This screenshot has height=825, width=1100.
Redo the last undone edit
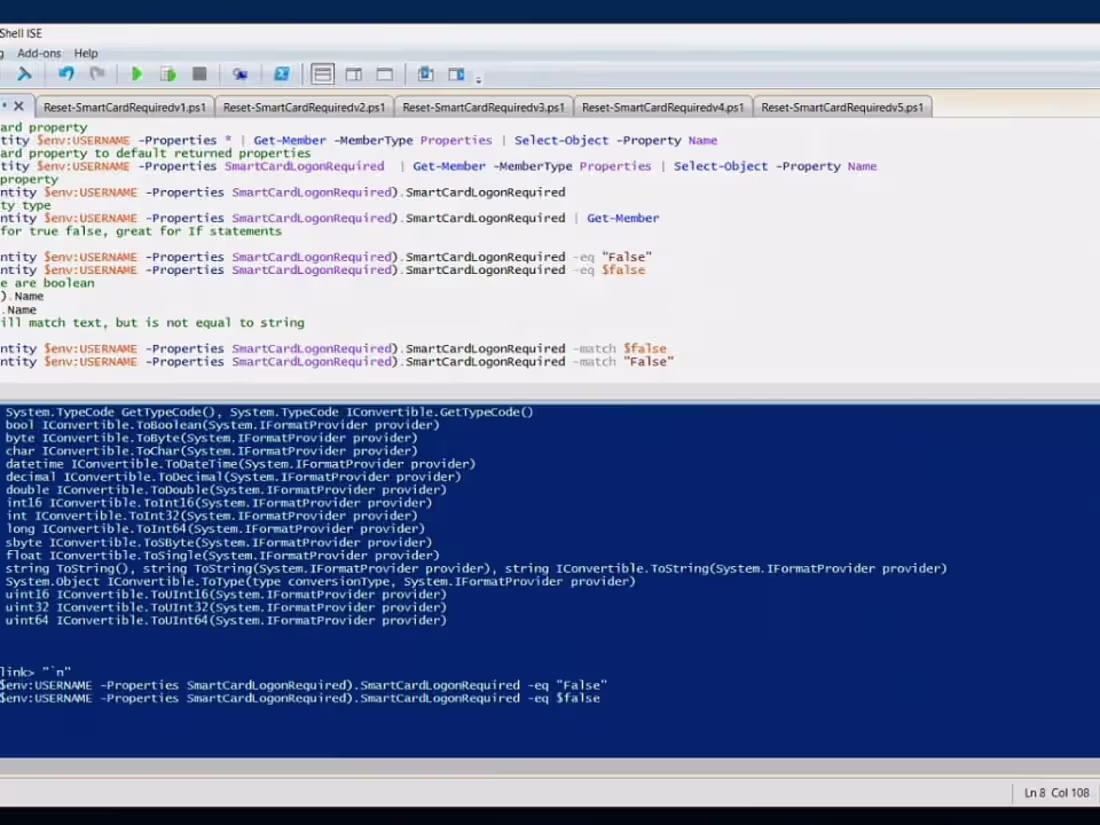[x=97, y=74]
